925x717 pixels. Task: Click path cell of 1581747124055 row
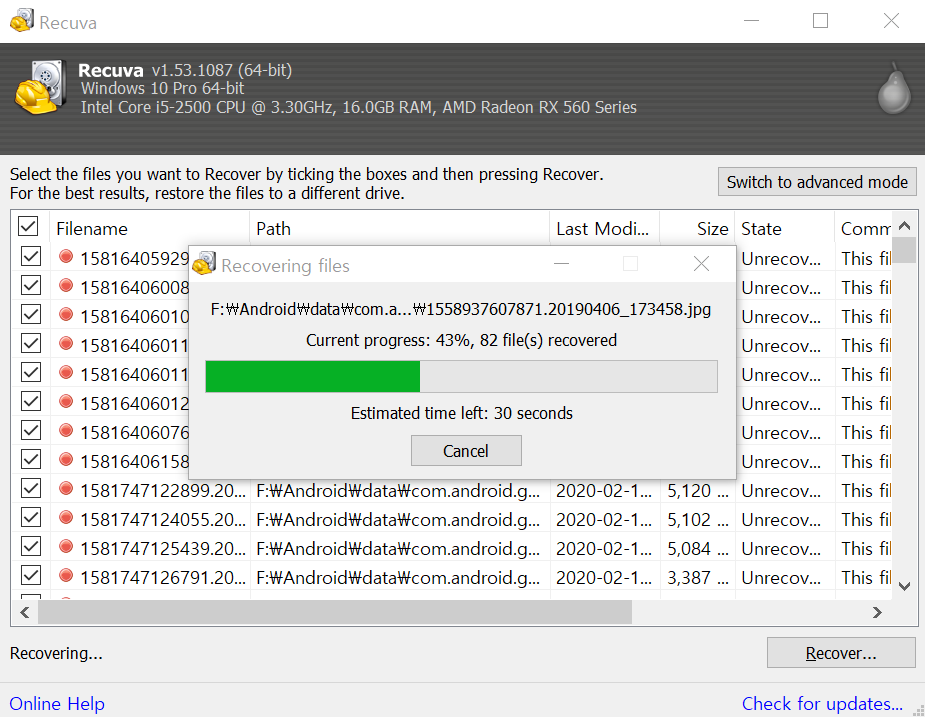[x=399, y=519]
